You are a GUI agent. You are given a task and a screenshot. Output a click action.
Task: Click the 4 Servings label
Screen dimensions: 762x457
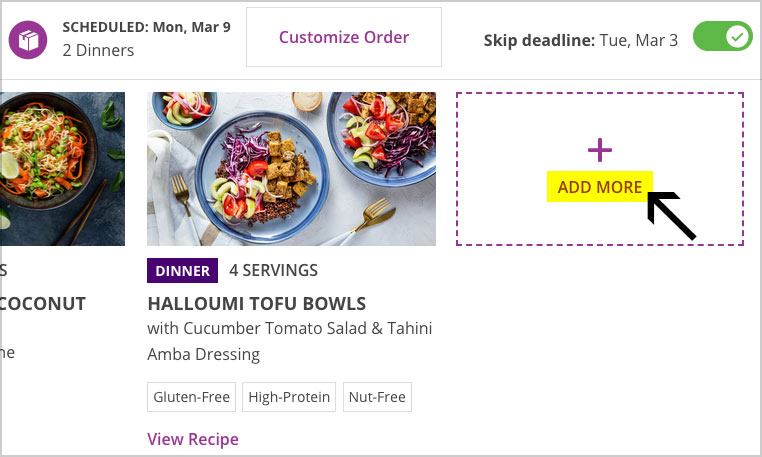pos(273,270)
